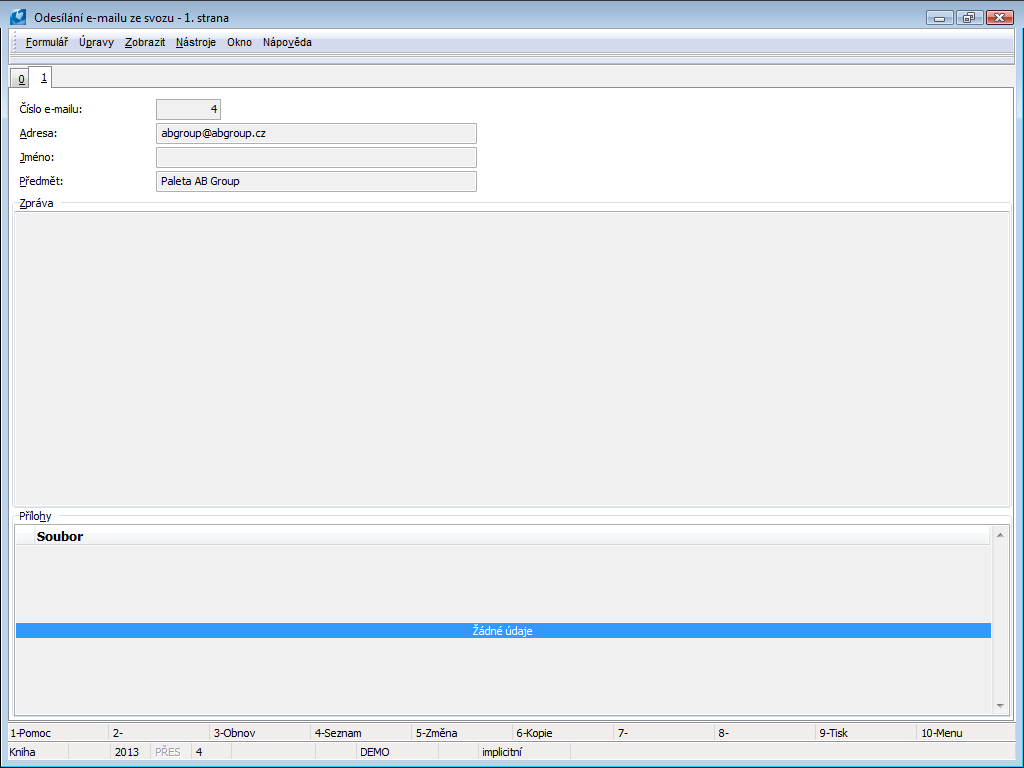Open the Nápověda menu

coord(287,42)
